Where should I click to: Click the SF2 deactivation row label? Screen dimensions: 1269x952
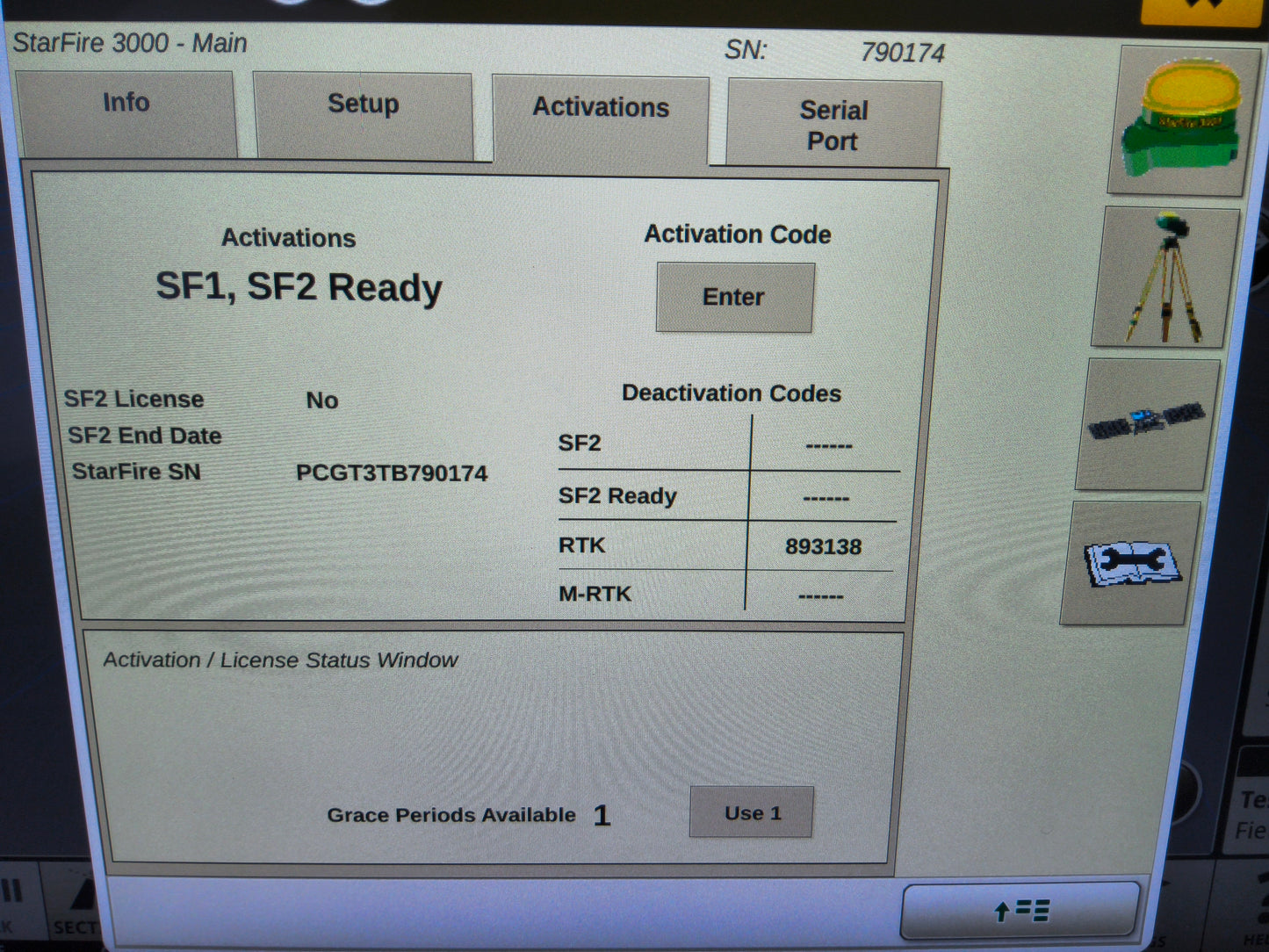(x=580, y=444)
